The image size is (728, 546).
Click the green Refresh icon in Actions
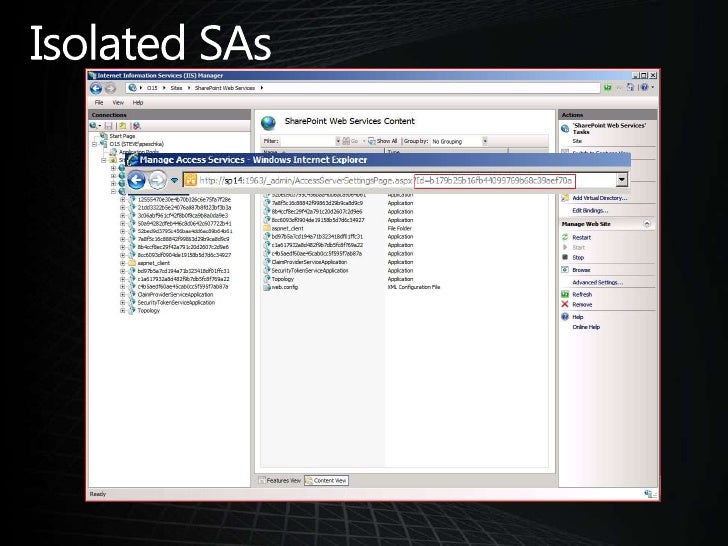(565, 294)
